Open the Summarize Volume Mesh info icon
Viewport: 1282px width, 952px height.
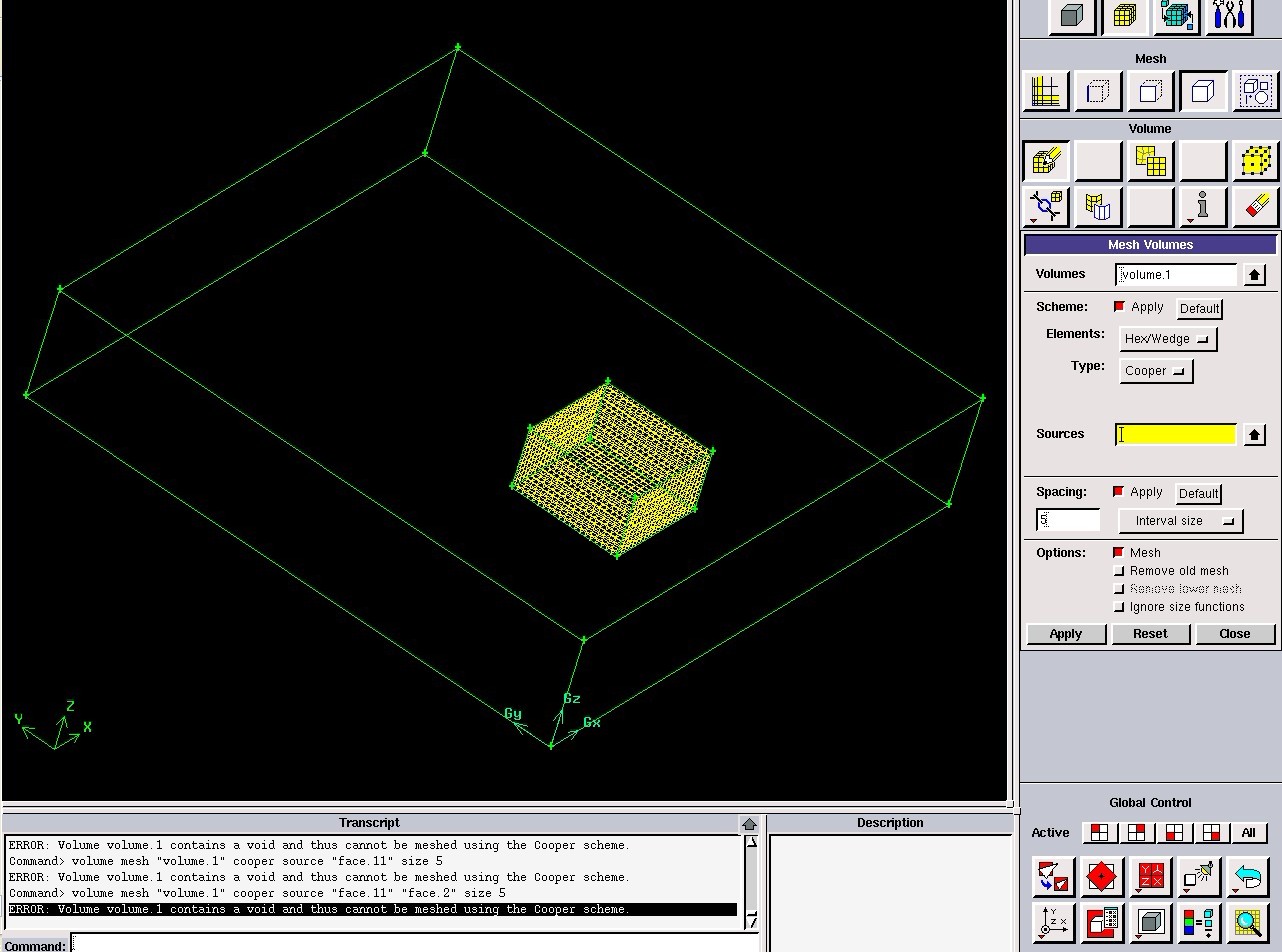click(x=1202, y=206)
